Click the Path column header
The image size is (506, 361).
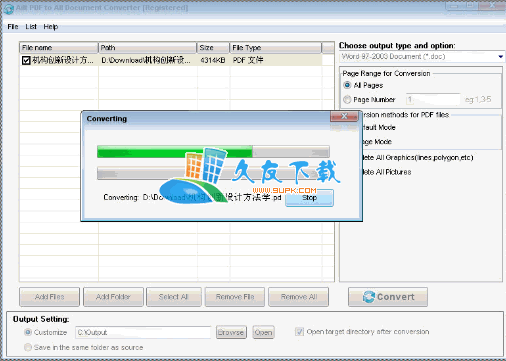pos(147,48)
